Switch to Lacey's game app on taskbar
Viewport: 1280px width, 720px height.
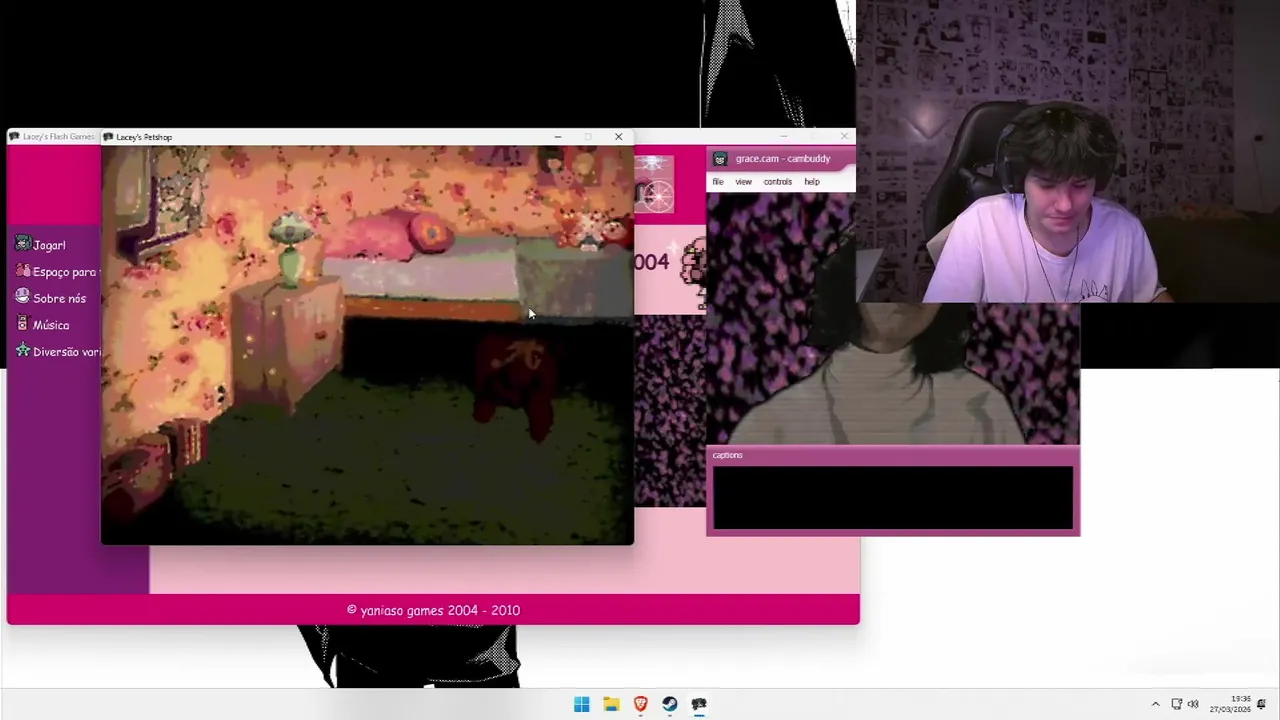point(699,704)
